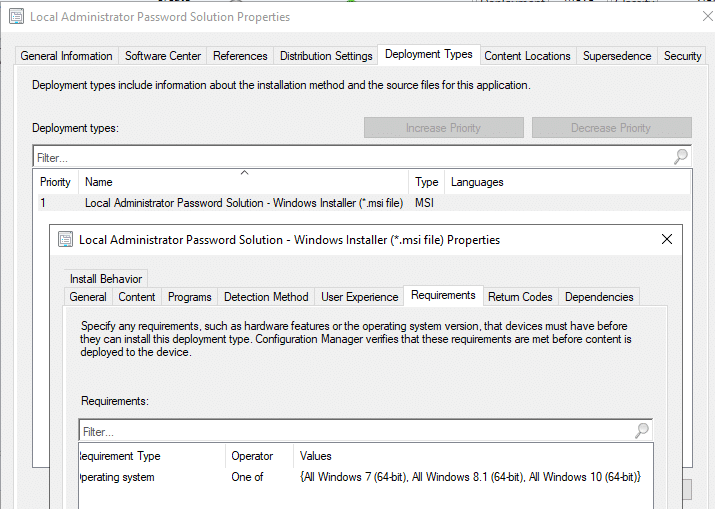Open the Dependencies tab

pyautogui.click(x=599, y=297)
